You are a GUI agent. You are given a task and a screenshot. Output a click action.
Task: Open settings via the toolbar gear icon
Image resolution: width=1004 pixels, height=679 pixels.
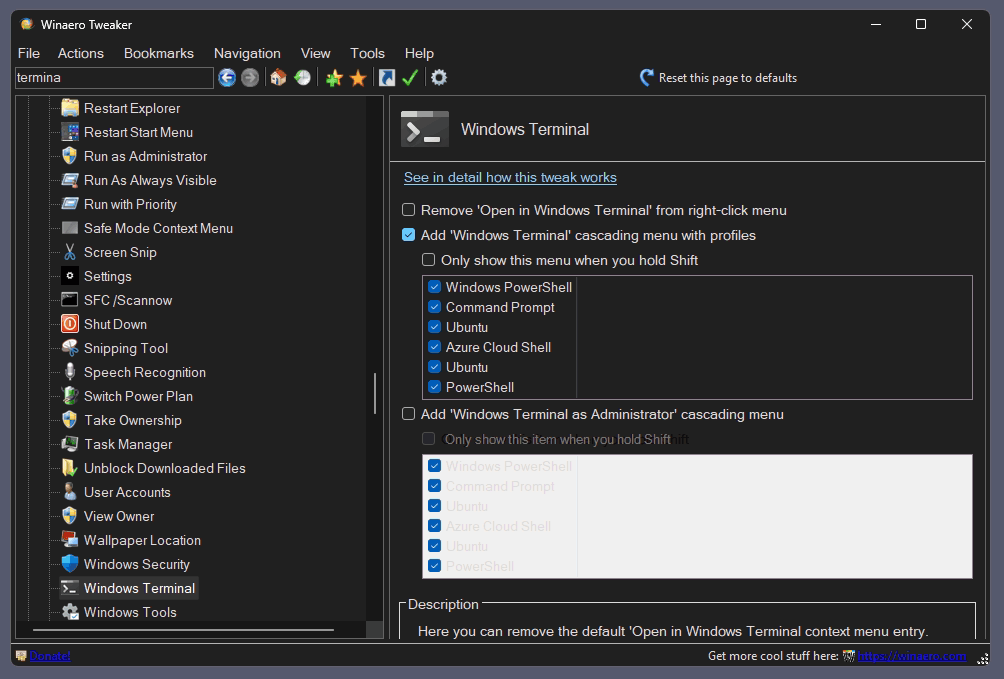[438, 78]
